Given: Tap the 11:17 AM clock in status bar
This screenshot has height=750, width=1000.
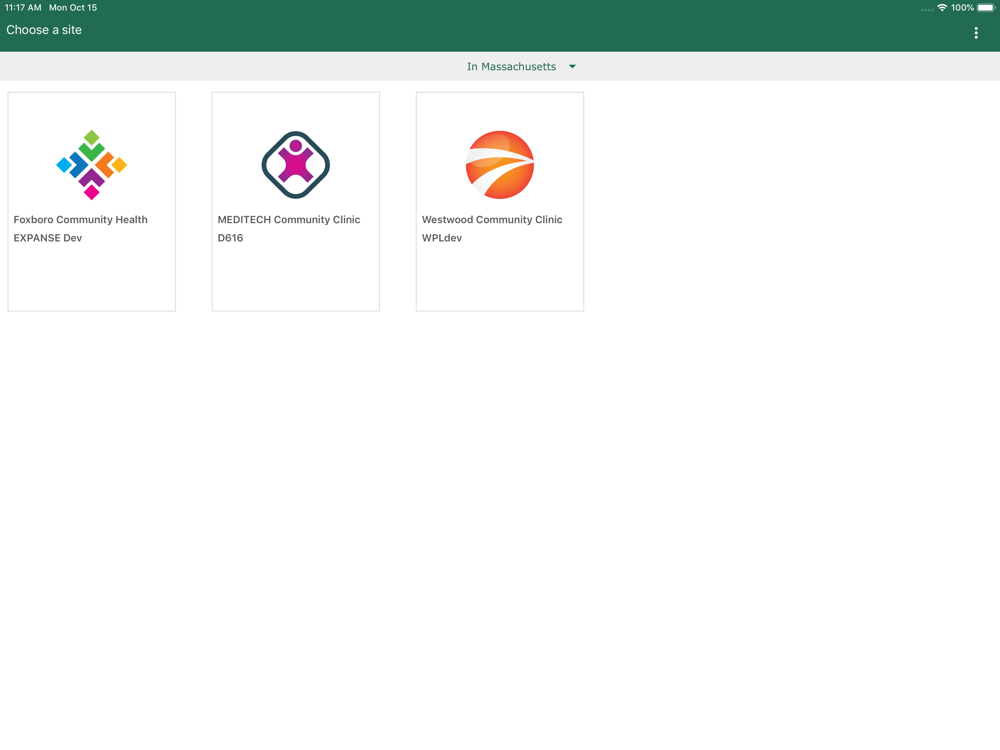Looking at the screenshot, I should pos(23,8).
